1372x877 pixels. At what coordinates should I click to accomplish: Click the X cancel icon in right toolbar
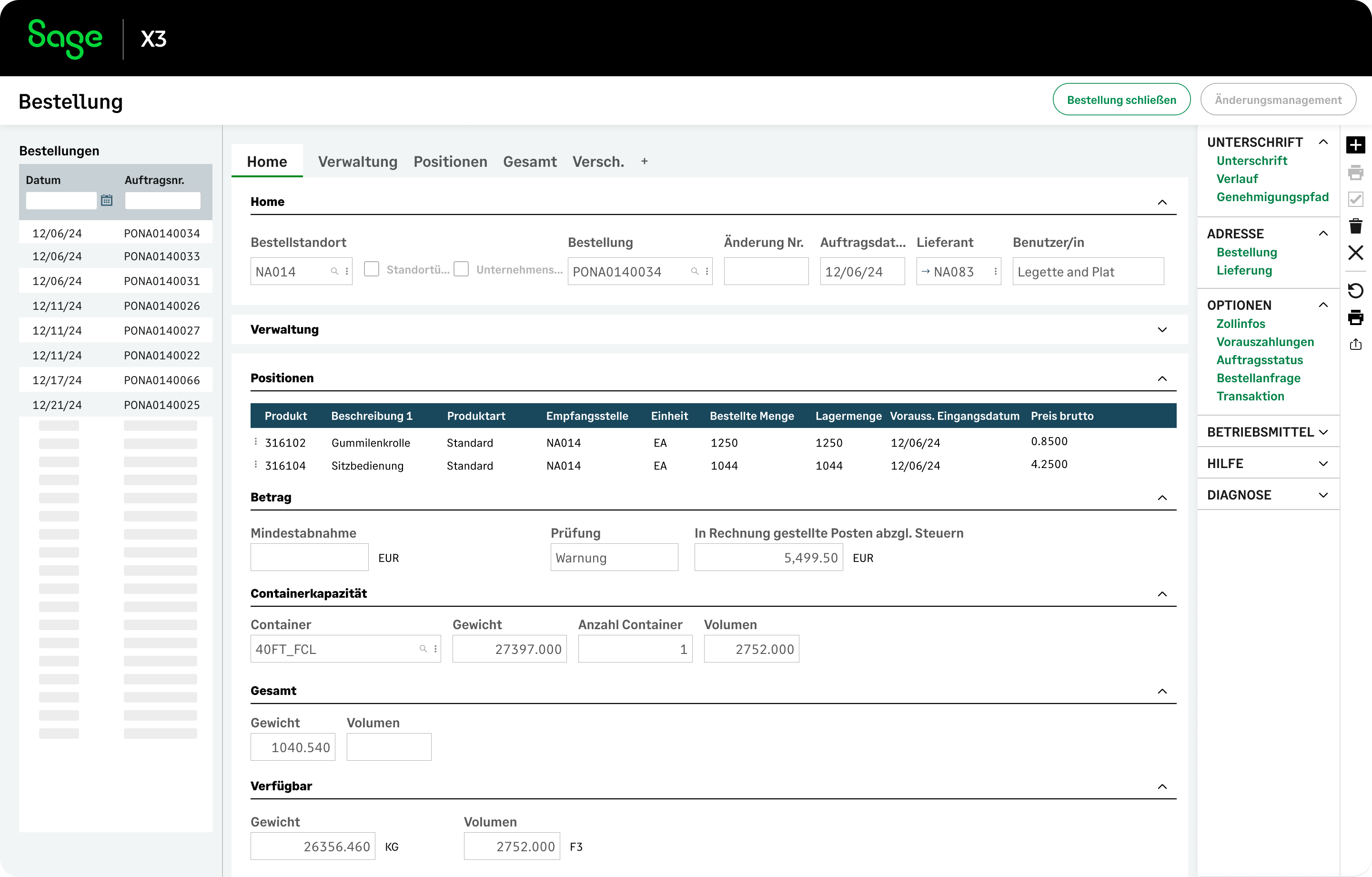tap(1355, 253)
